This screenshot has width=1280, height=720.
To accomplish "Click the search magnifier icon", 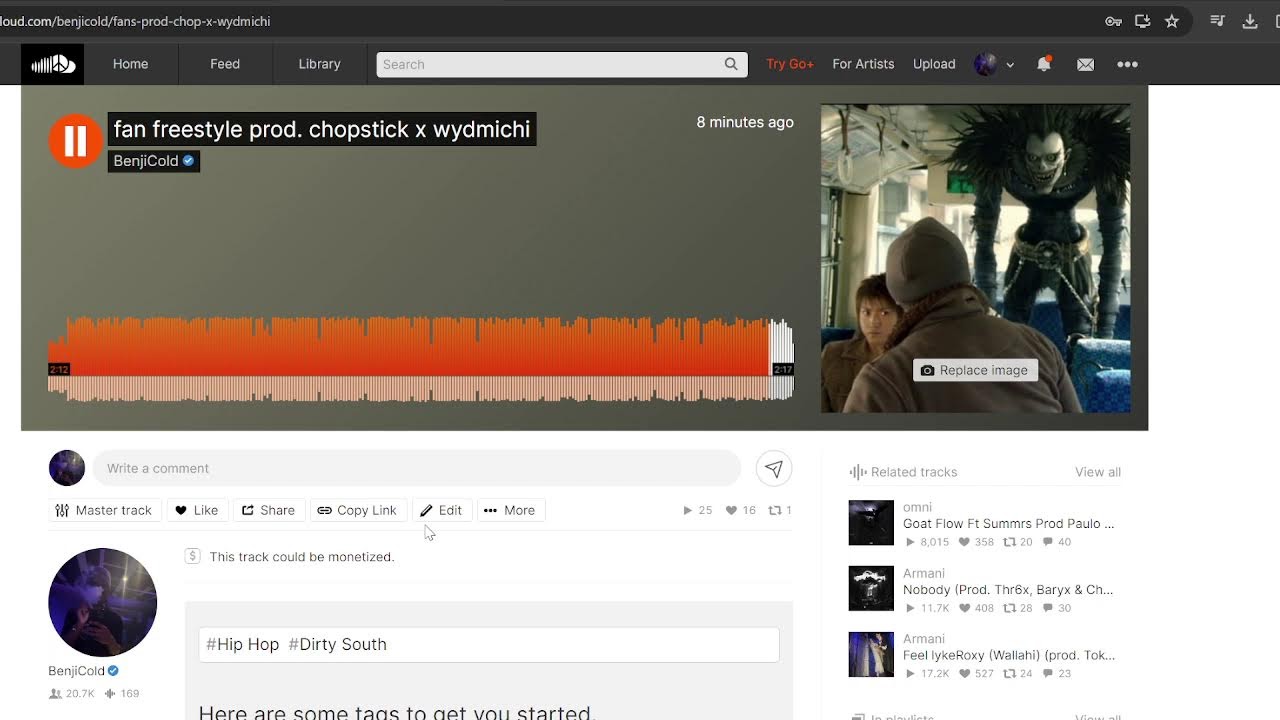I will pyautogui.click(x=732, y=64).
